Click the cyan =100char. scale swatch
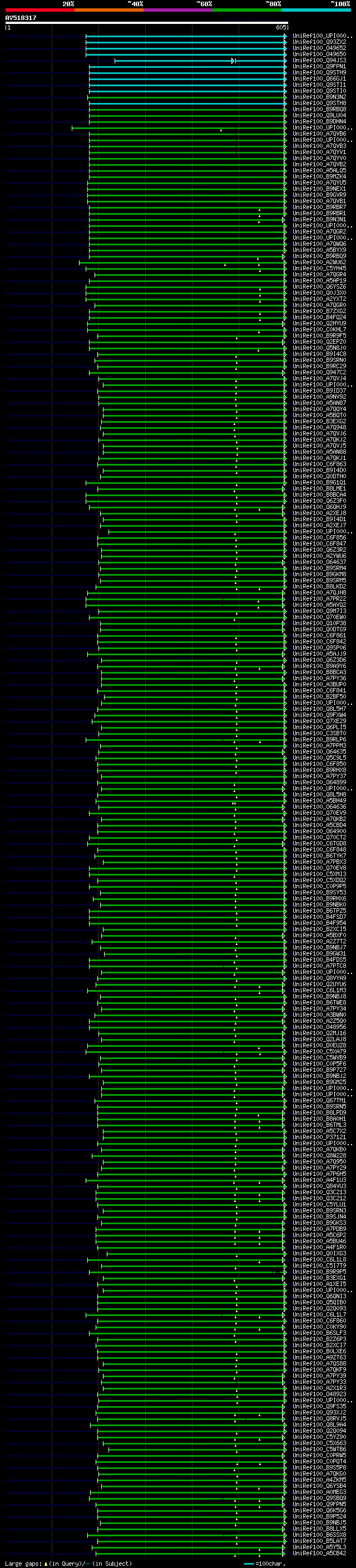Viewport: 356px width, 1568px height. [x=248, y=1563]
